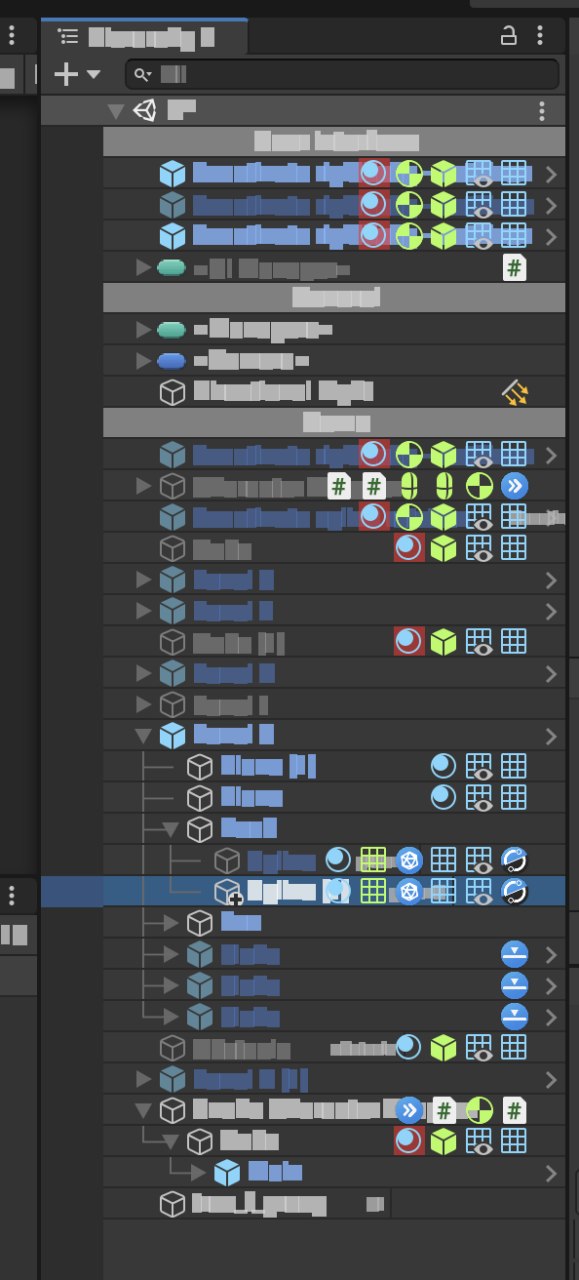
Task: Toggle the eye-grid visibility icon on highlighted row
Action: coord(479,891)
